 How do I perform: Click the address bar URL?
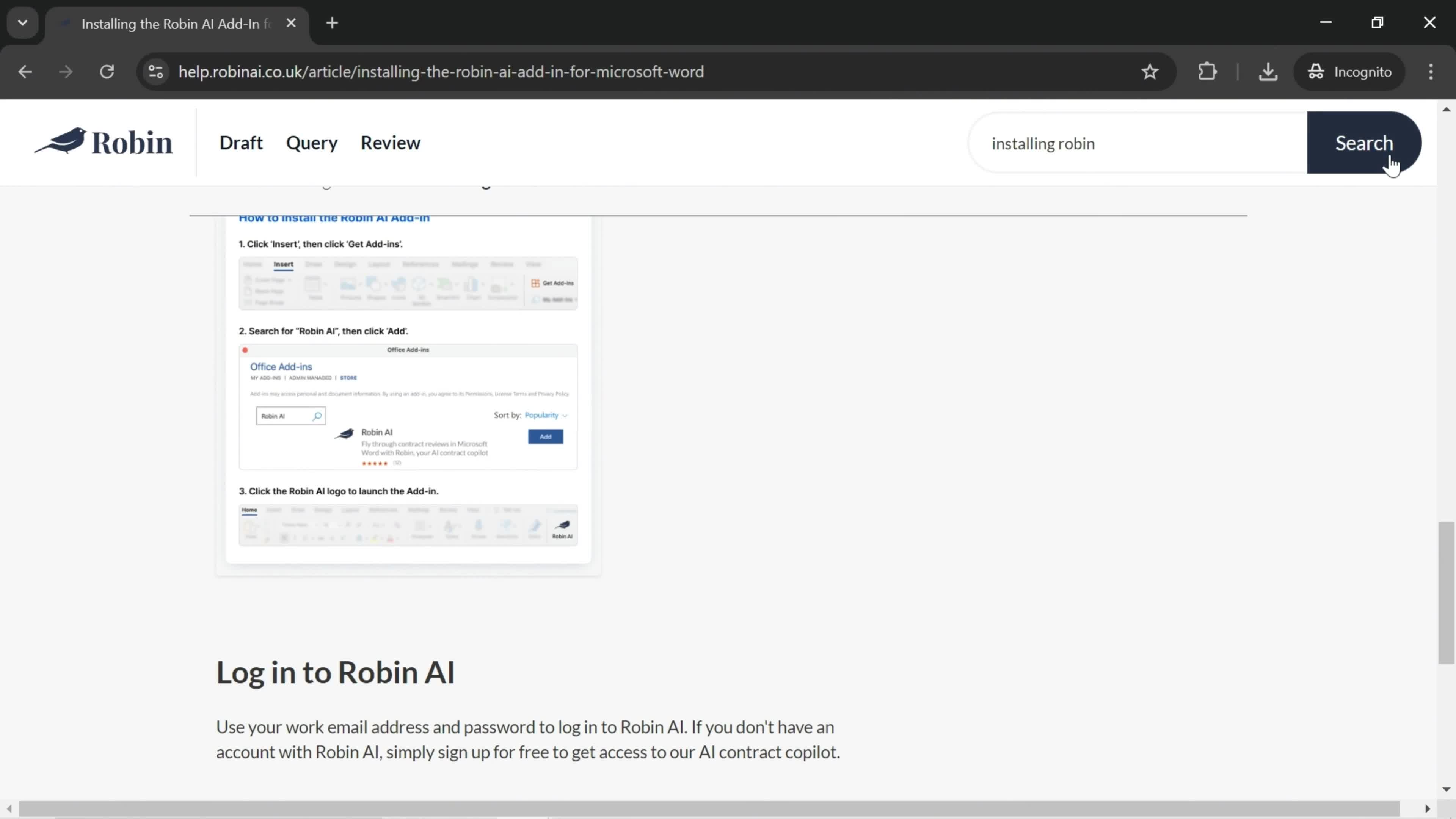click(x=441, y=72)
